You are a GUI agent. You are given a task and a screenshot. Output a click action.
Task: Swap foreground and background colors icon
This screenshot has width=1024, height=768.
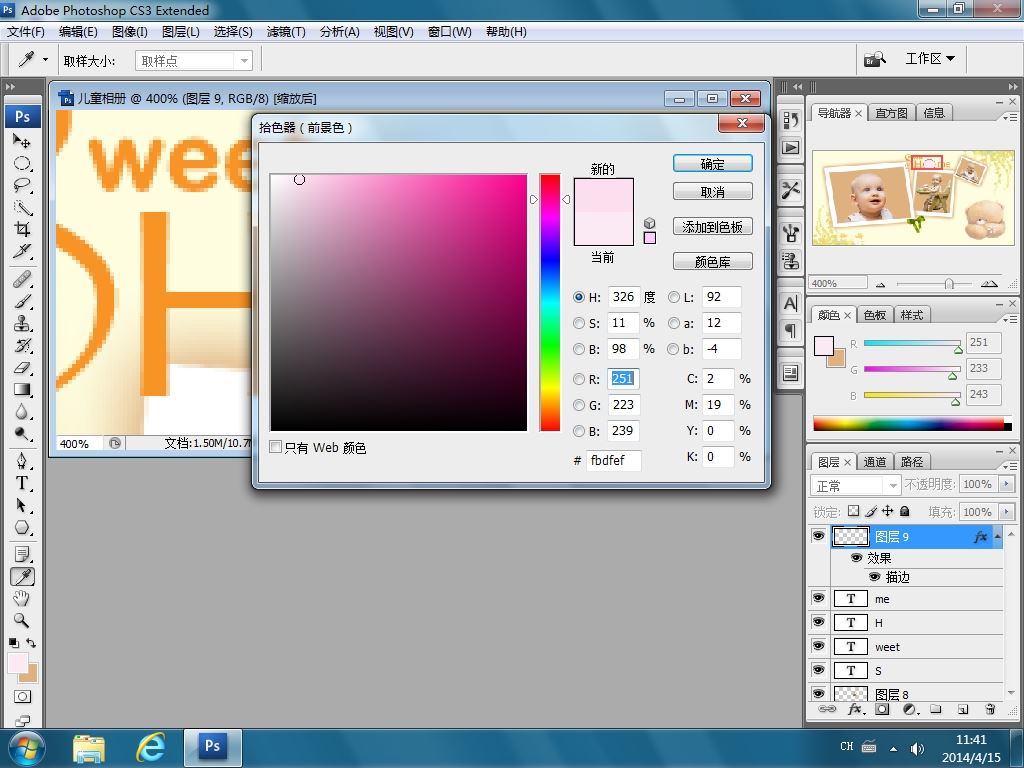click(31, 643)
